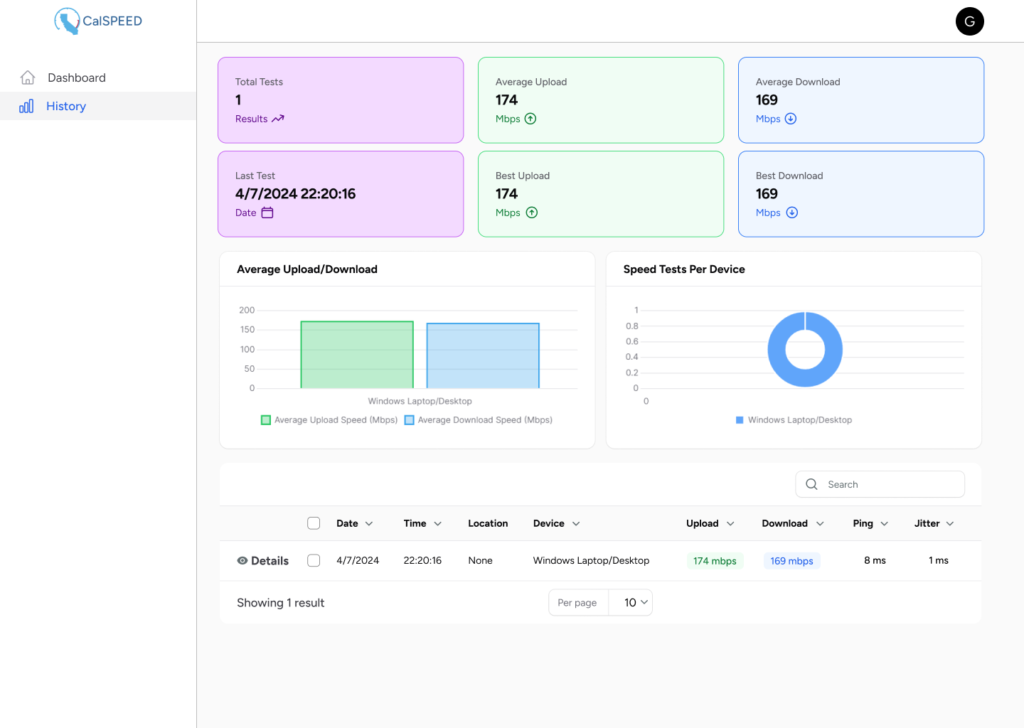Click the trending arrow icon beside Results
The width and height of the screenshot is (1024, 728).
click(278, 119)
